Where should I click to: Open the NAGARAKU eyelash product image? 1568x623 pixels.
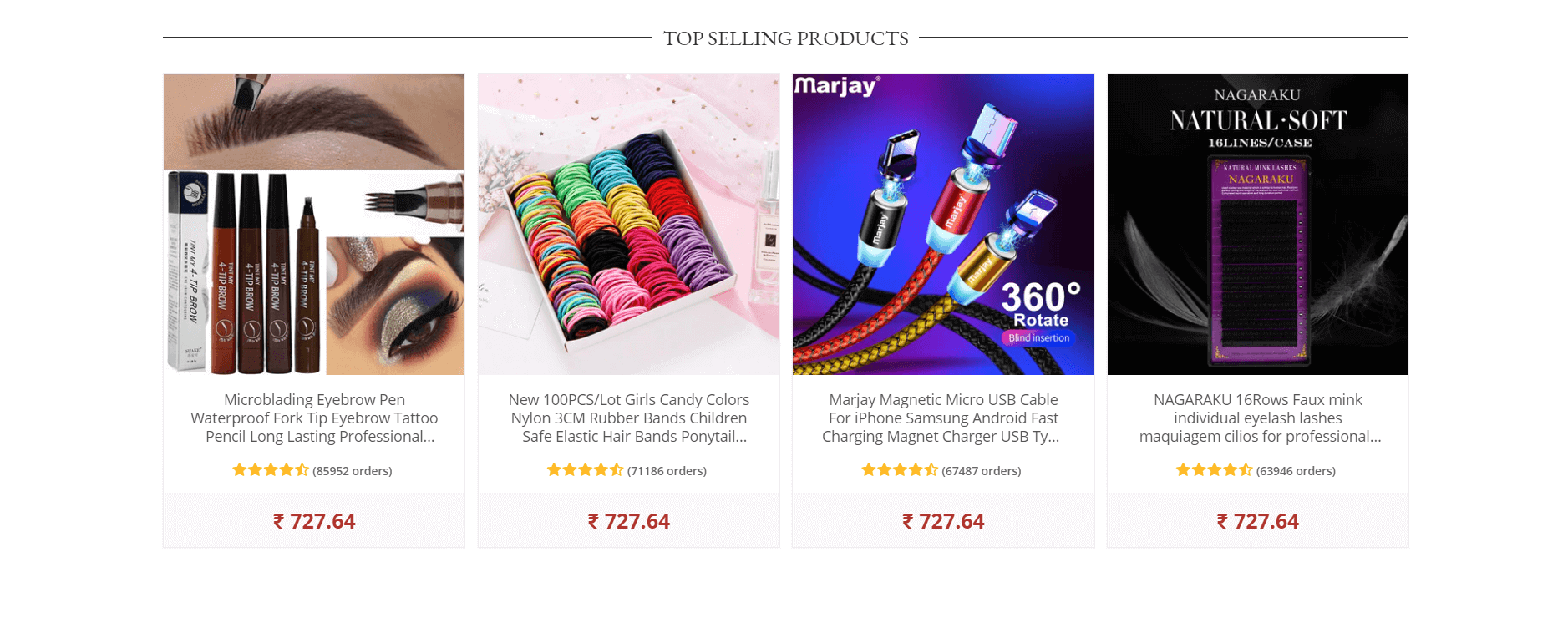(1258, 225)
